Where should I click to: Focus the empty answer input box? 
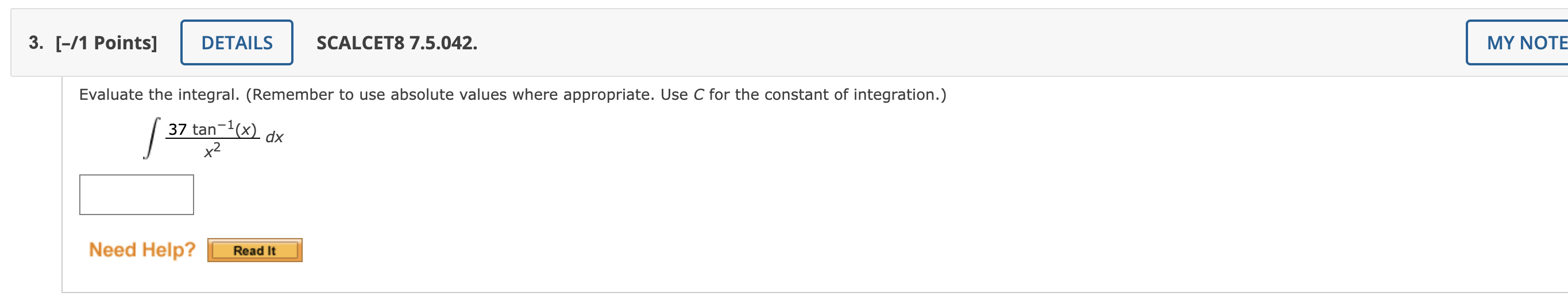coord(136,194)
